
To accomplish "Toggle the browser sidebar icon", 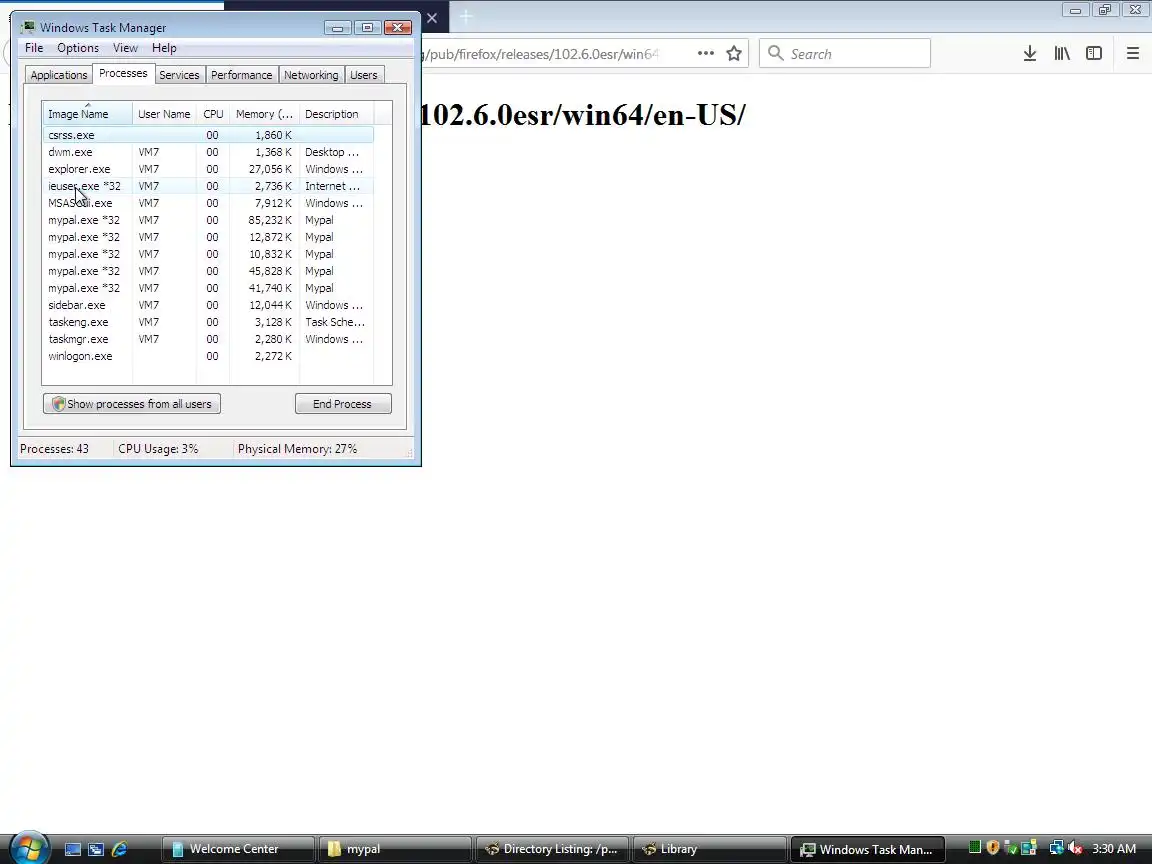I will (1094, 53).
